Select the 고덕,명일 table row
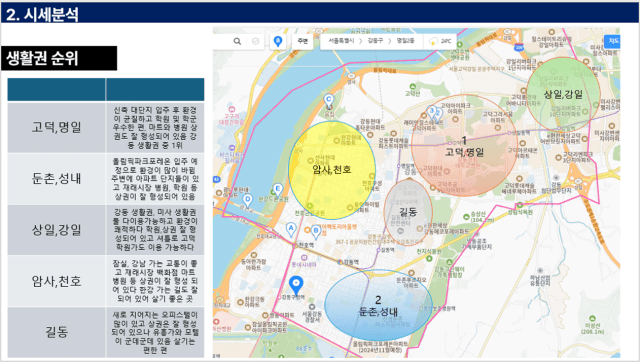 pyautogui.click(x=106, y=127)
